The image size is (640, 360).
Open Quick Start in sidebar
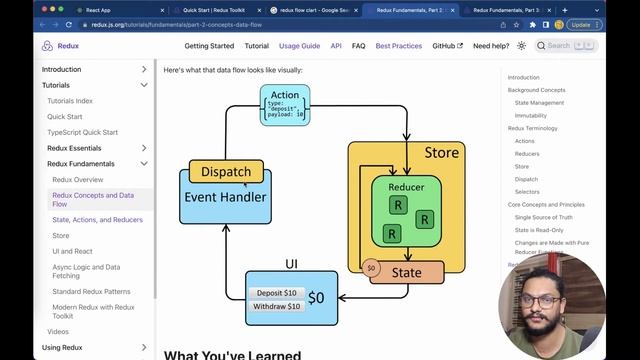tap(64, 117)
